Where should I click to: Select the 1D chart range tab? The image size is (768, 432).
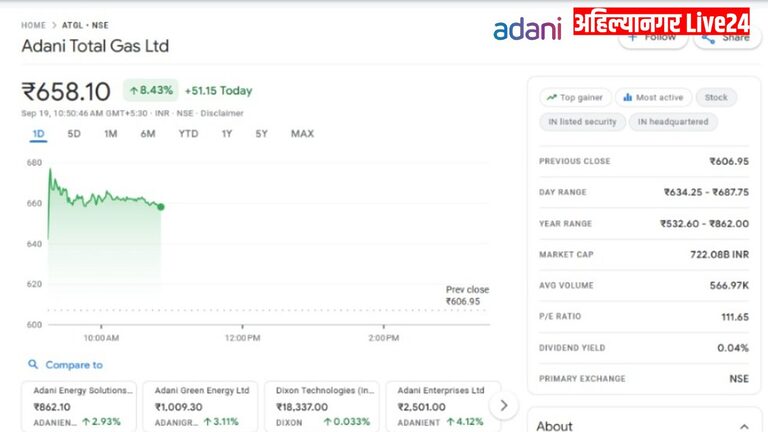coord(38,134)
